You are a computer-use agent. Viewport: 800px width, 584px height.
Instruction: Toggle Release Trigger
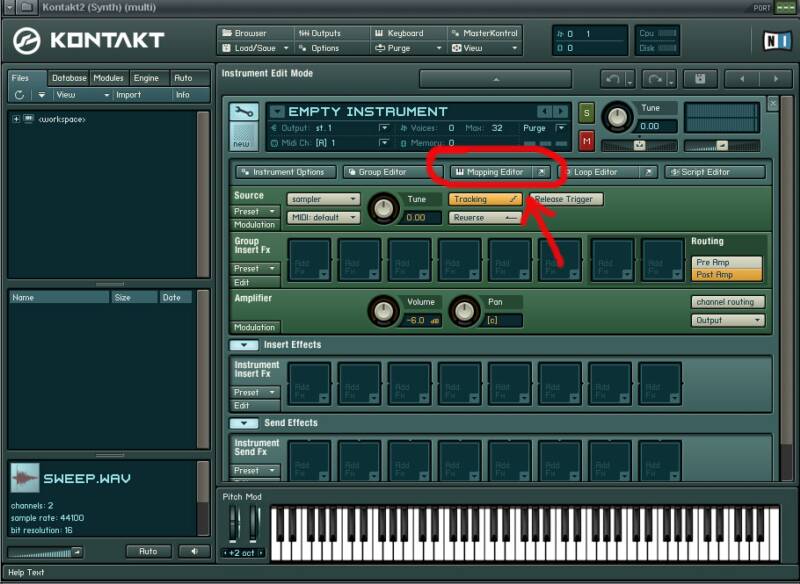point(566,199)
